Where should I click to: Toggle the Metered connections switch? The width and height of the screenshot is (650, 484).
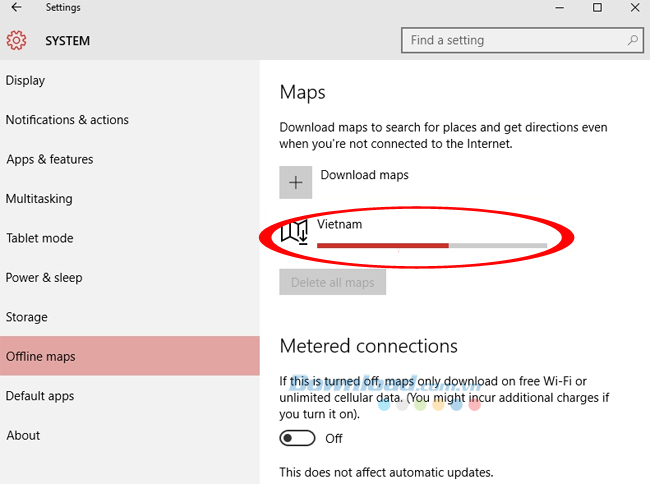(298, 438)
